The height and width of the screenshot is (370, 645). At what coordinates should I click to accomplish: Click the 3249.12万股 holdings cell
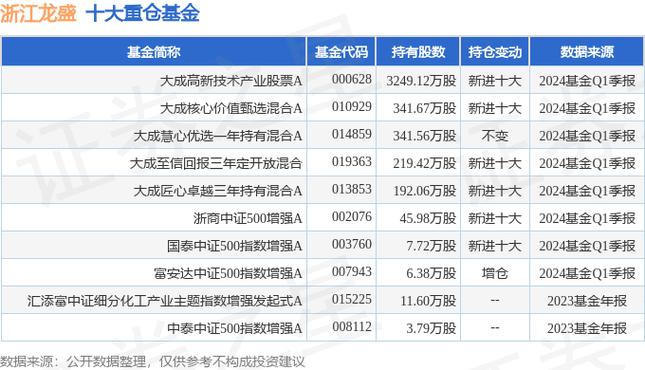[x=421, y=81]
